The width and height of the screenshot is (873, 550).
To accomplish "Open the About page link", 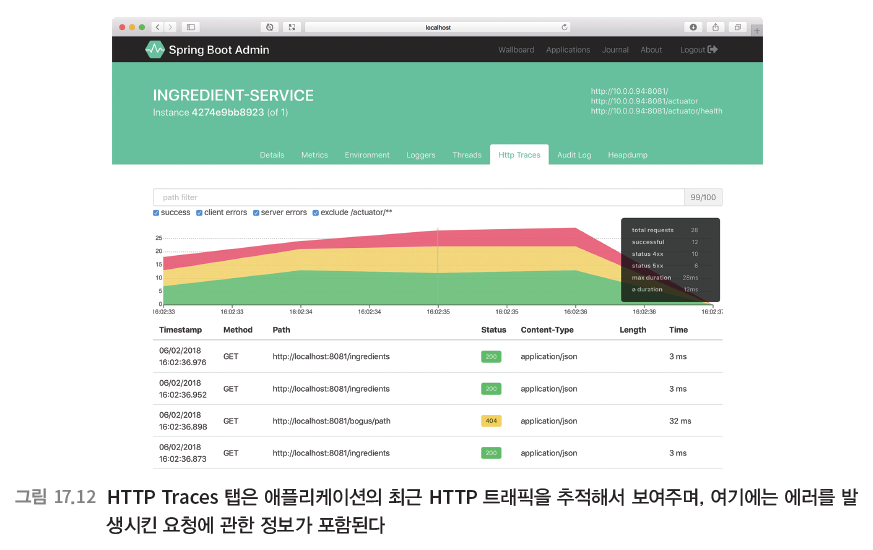I will tap(651, 50).
